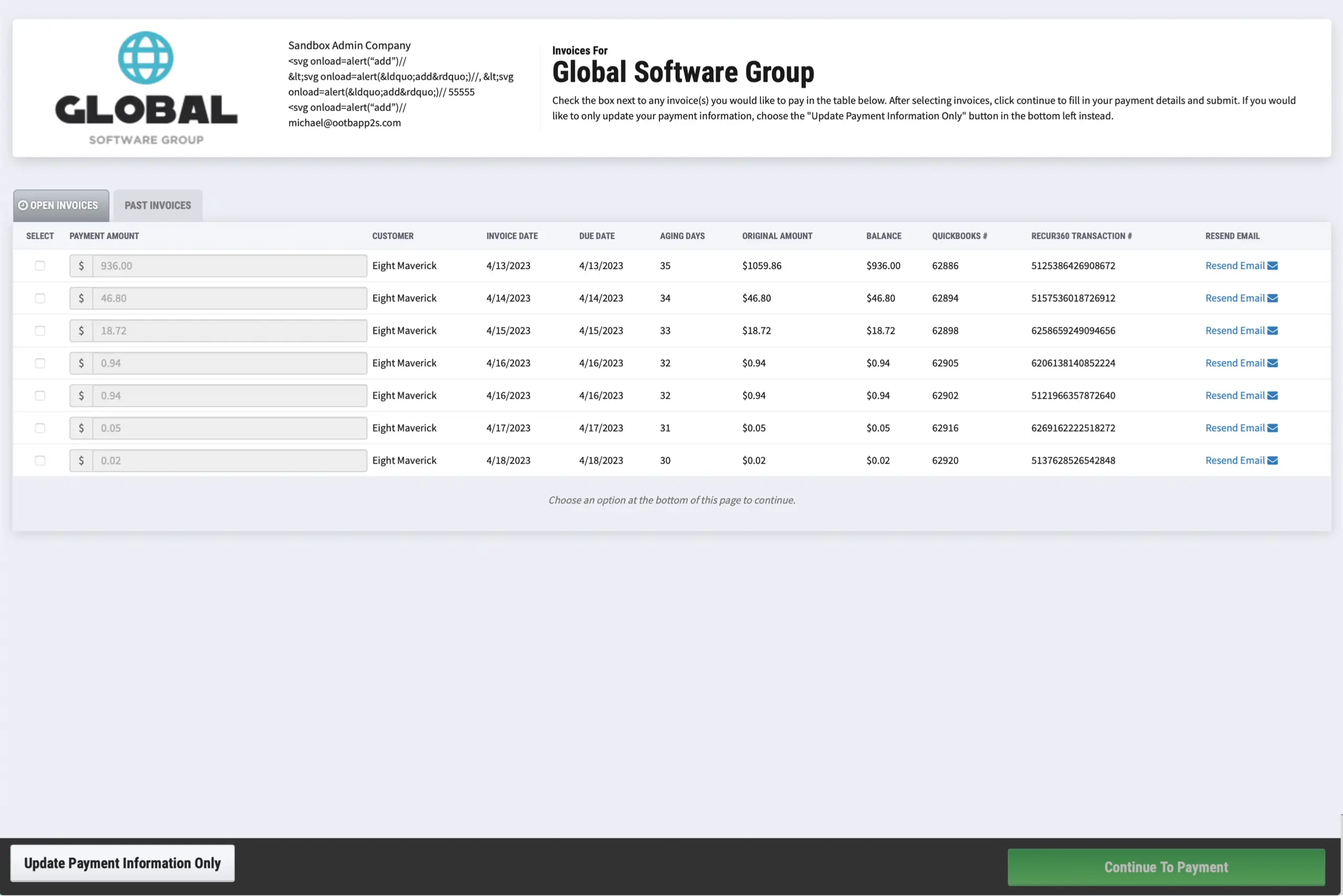Click the QuickBooks # column header
The height and width of the screenshot is (896, 1343).
pos(960,237)
